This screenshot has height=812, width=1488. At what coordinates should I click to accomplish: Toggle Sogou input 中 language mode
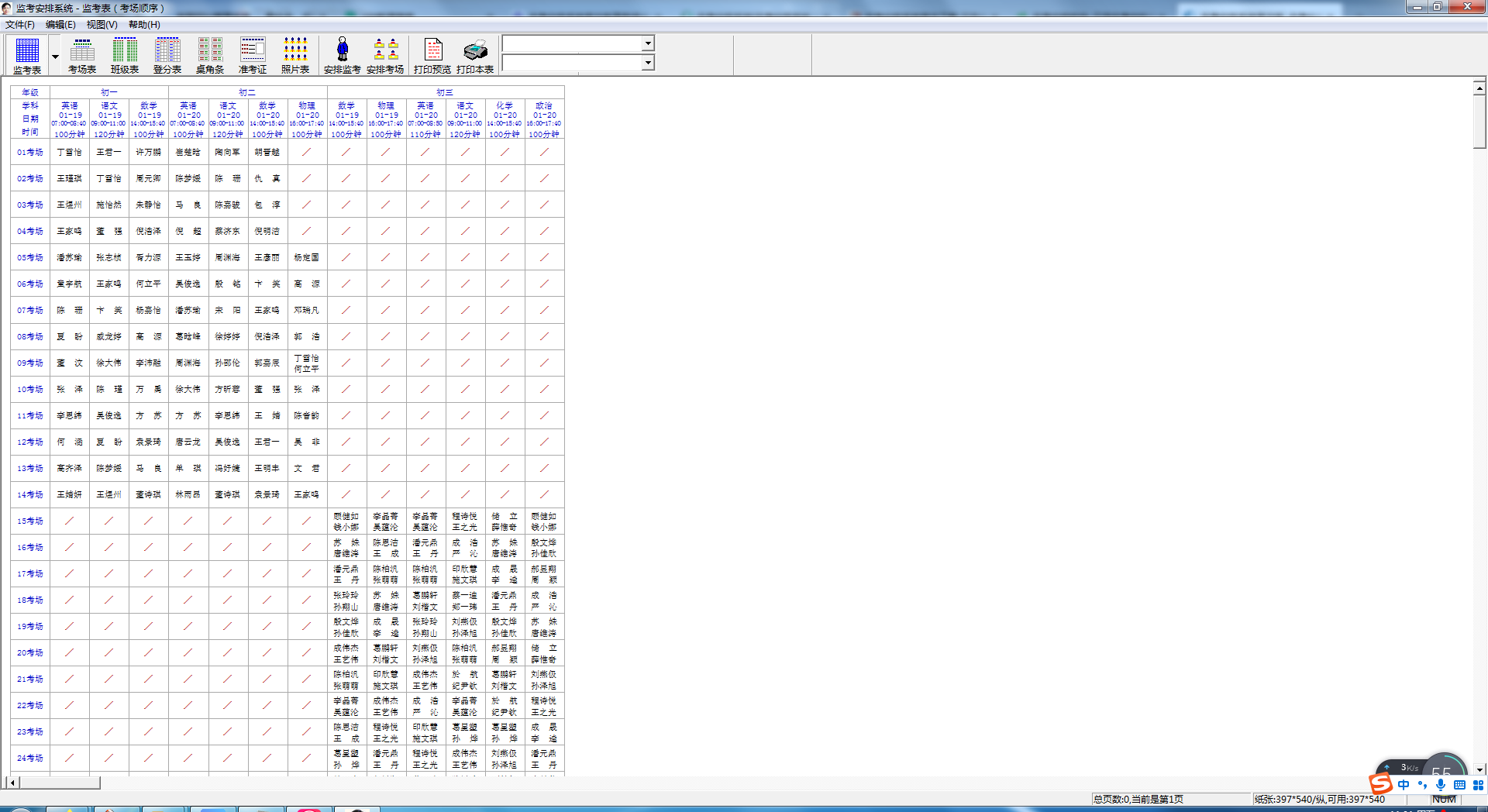[1404, 785]
